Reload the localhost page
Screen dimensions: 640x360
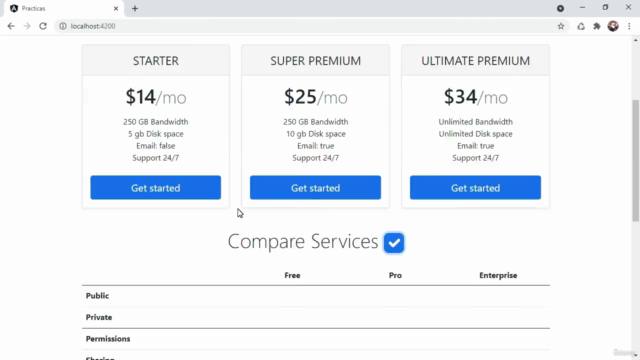tap(43, 26)
